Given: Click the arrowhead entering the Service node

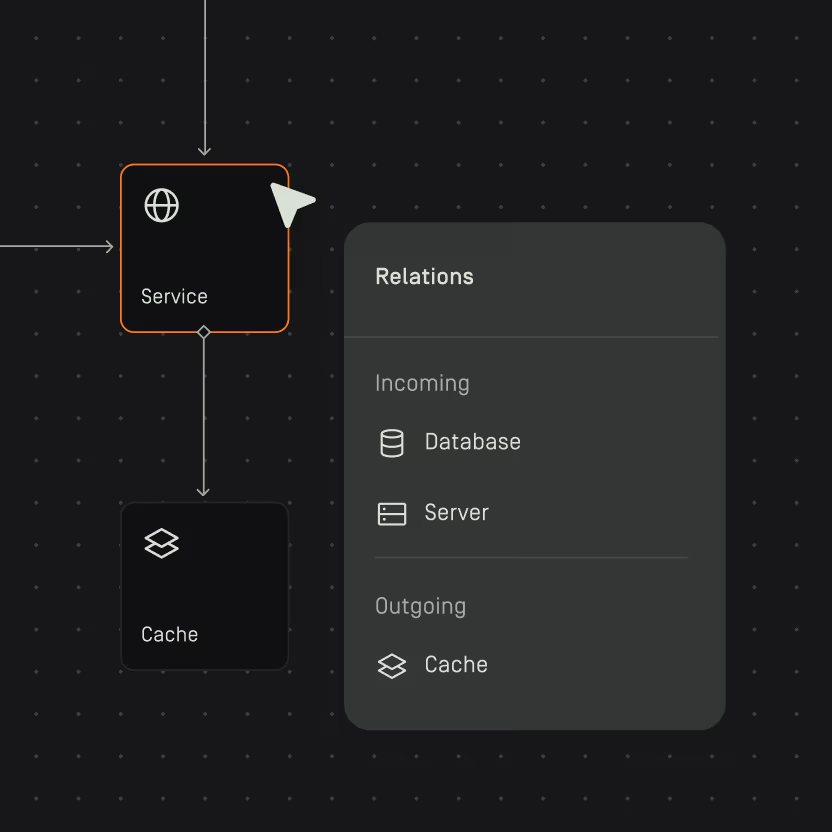Looking at the screenshot, I should click(204, 152).
